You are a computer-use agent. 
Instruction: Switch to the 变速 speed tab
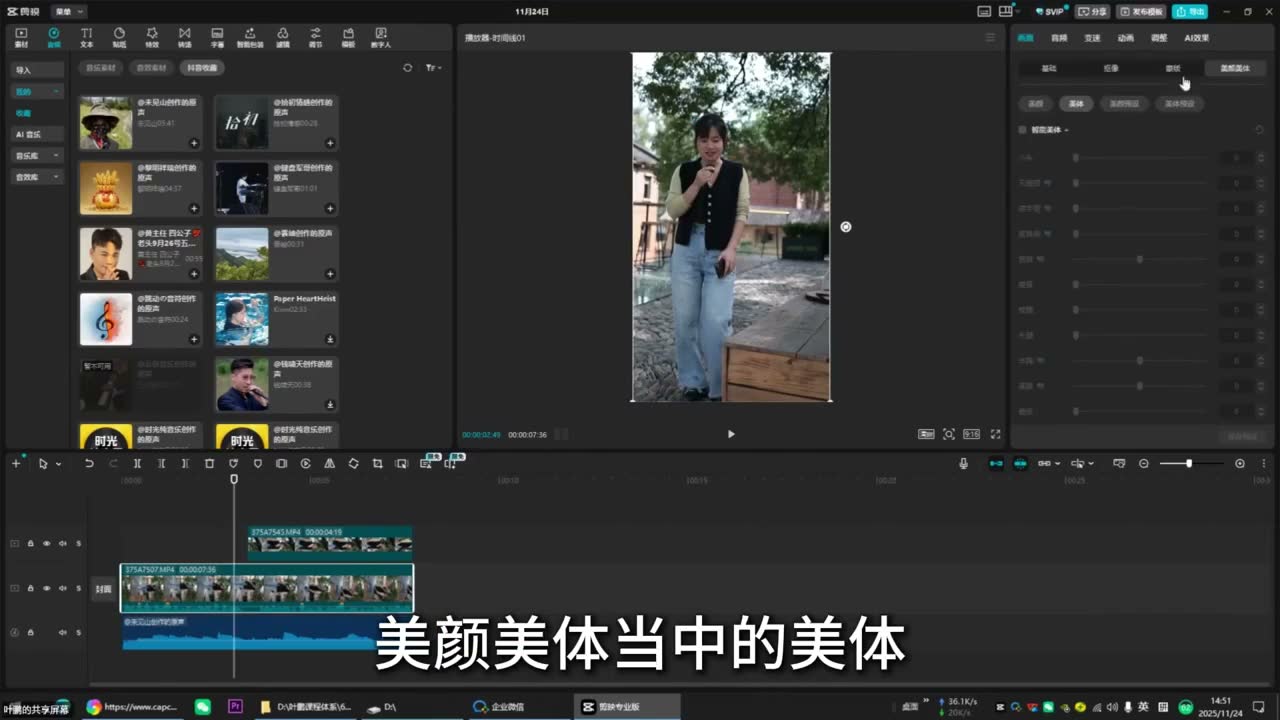coord(1092,38)
